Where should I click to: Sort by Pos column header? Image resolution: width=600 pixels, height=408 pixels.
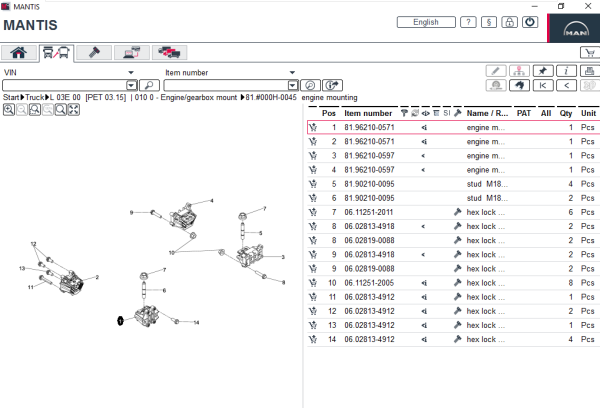(329, 113)
